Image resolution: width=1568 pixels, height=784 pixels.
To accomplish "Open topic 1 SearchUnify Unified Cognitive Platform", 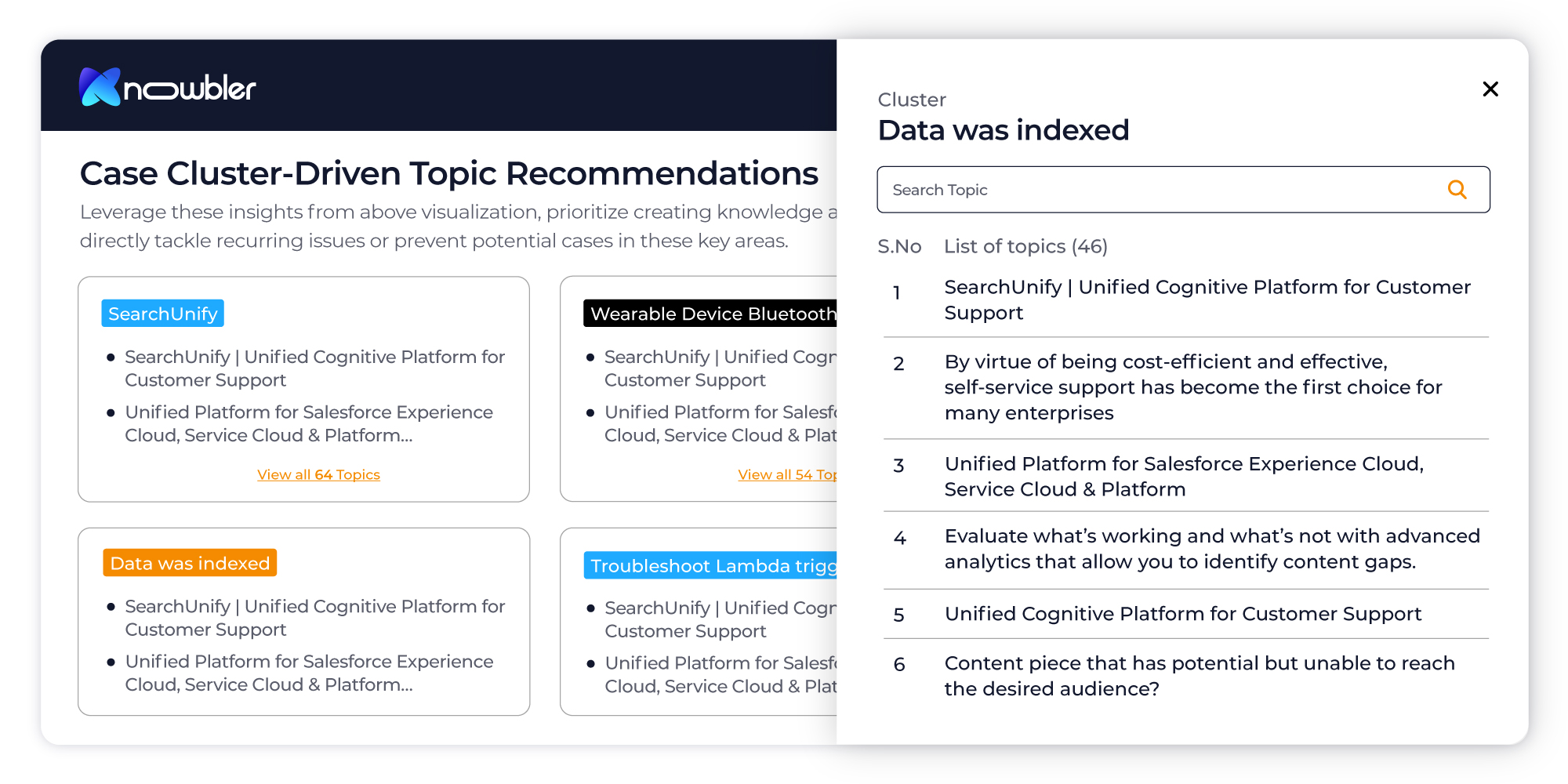I will [1207, 299].
